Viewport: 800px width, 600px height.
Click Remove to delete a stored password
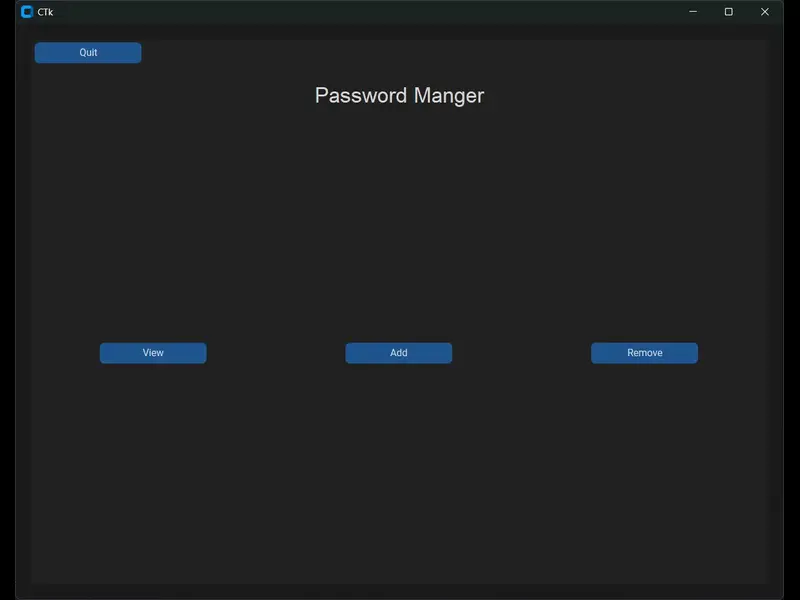coord(644,352)
